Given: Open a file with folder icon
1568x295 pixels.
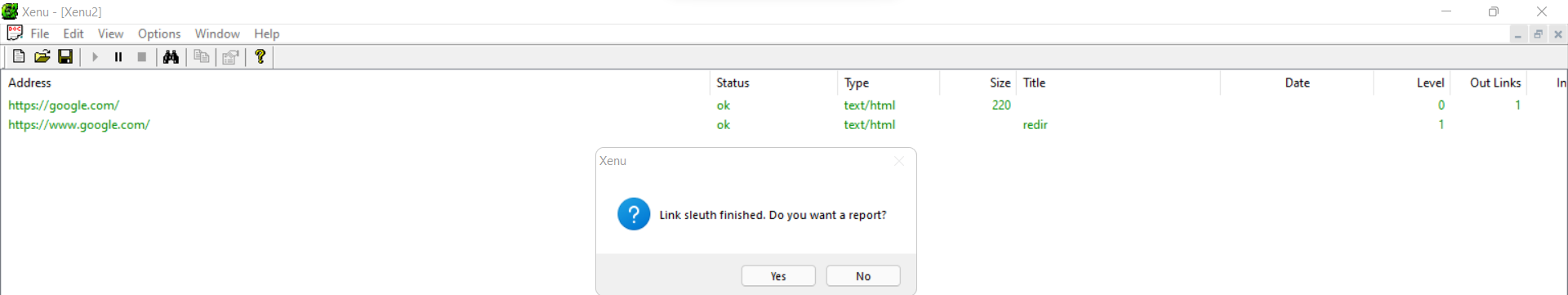Looking at the screenshot, I should pyautogui.click(x=42, y=56).
